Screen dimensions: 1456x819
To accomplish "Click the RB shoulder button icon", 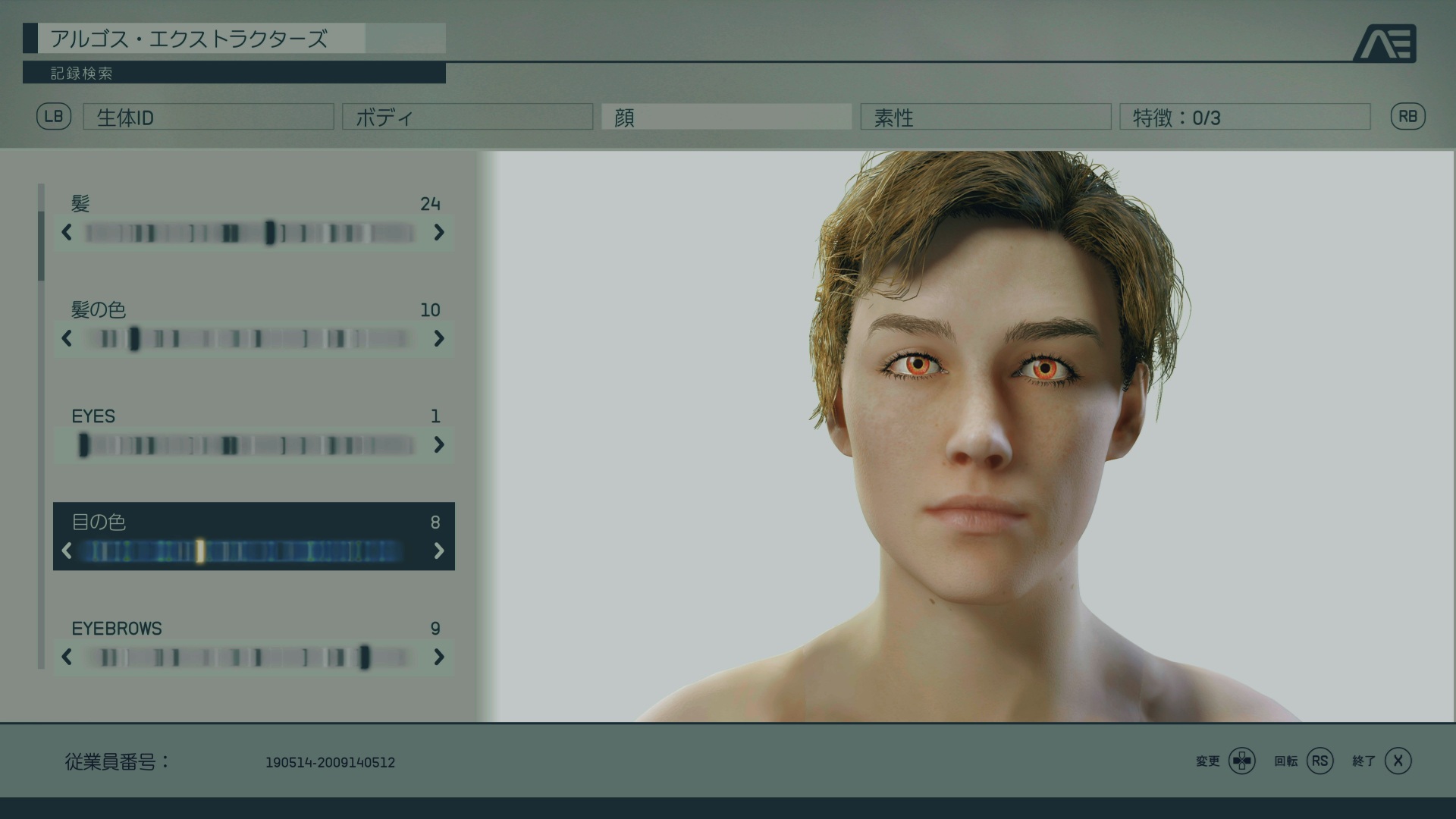I will click(x=1407, y=117).
